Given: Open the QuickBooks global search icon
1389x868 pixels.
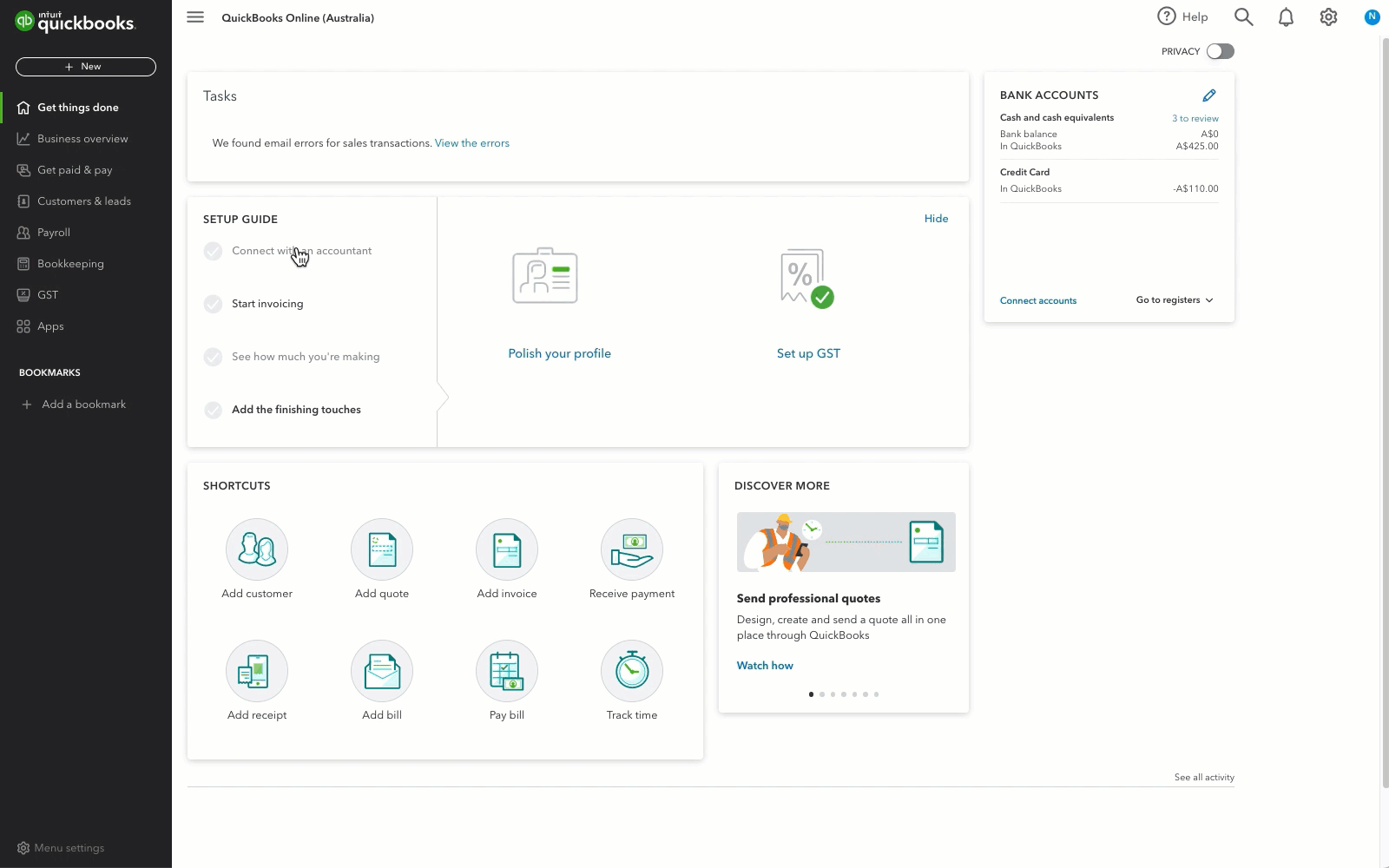Looking at the screenshot, I should point(1243,16).
